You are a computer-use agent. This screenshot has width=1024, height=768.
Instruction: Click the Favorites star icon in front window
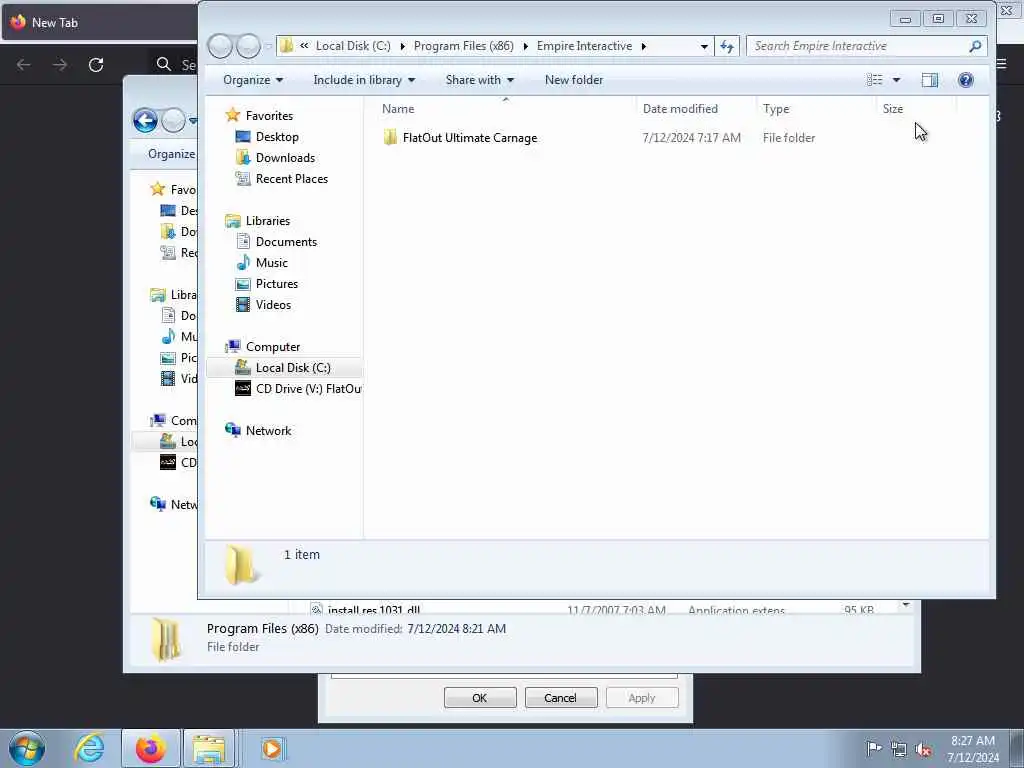232,116
